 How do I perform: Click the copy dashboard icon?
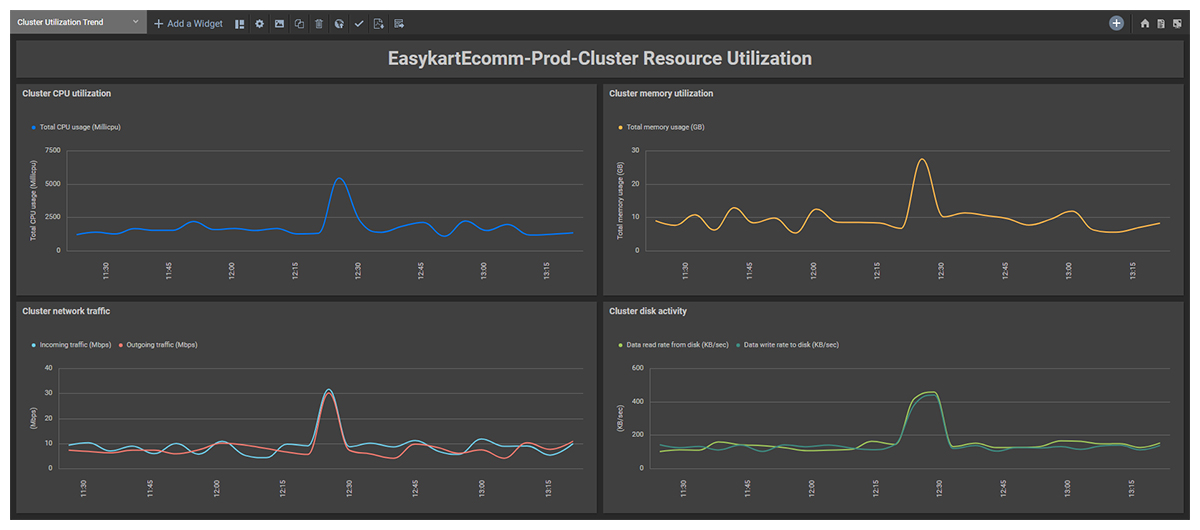click(x=299, y=23)
